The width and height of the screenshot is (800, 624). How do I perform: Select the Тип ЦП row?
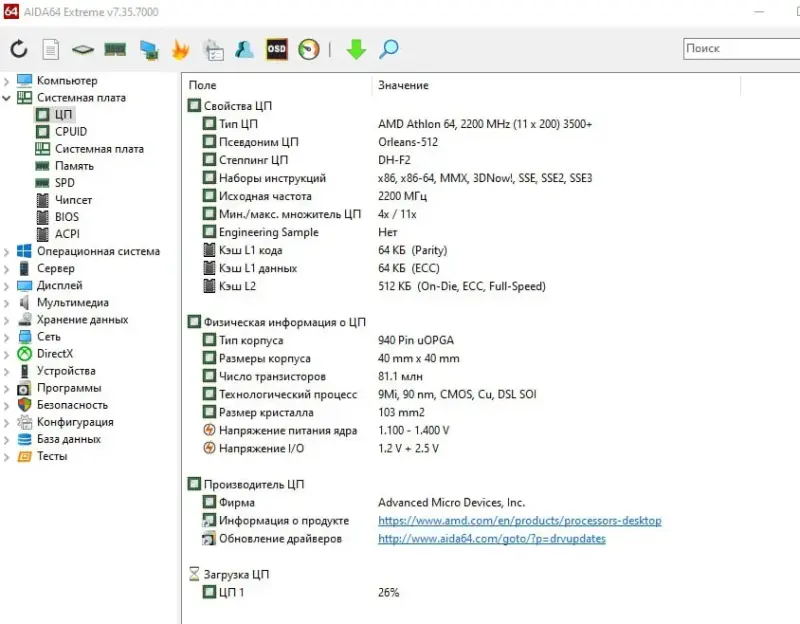click(x=237, y=124)
